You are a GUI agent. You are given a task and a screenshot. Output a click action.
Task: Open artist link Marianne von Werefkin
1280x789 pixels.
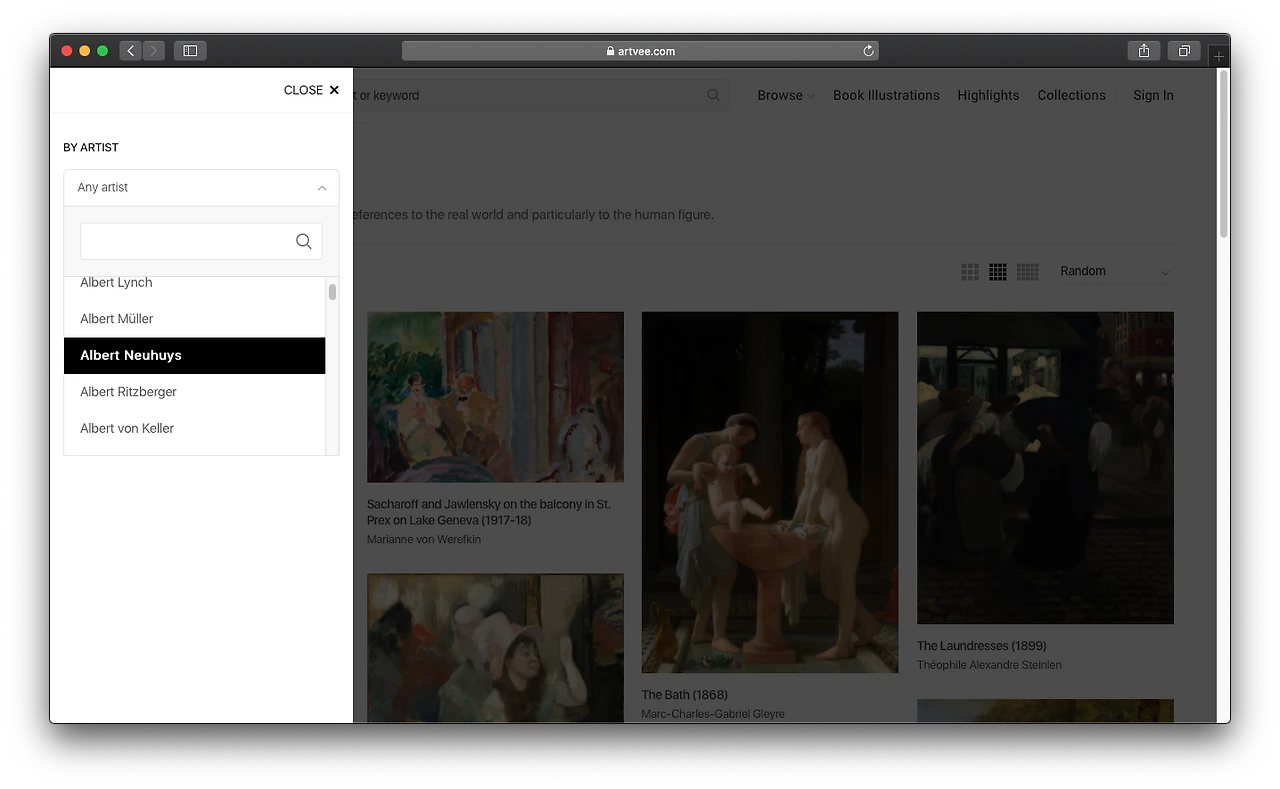pyautogui.click(x=424, y=540)
